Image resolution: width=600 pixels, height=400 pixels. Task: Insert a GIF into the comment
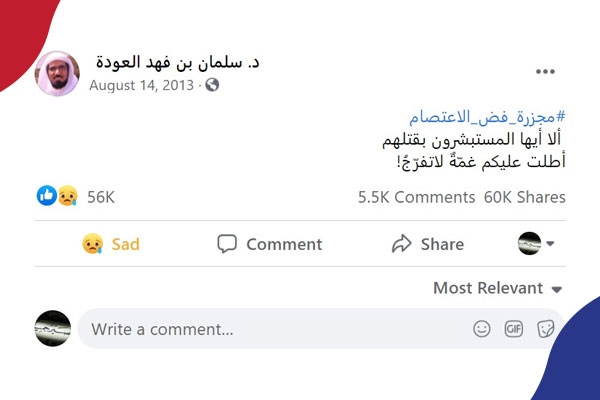(514, 329)
